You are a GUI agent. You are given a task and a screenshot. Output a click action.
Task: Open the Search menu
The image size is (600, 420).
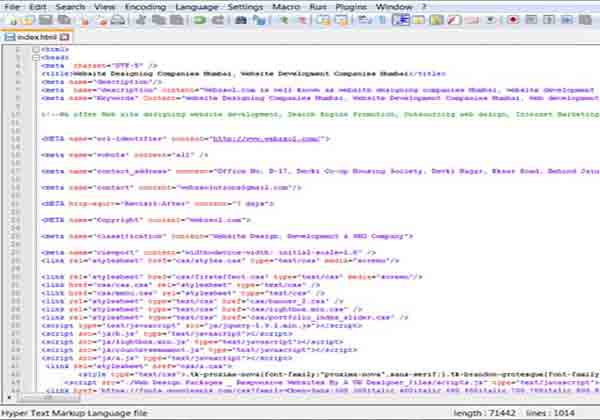point(70,7)
